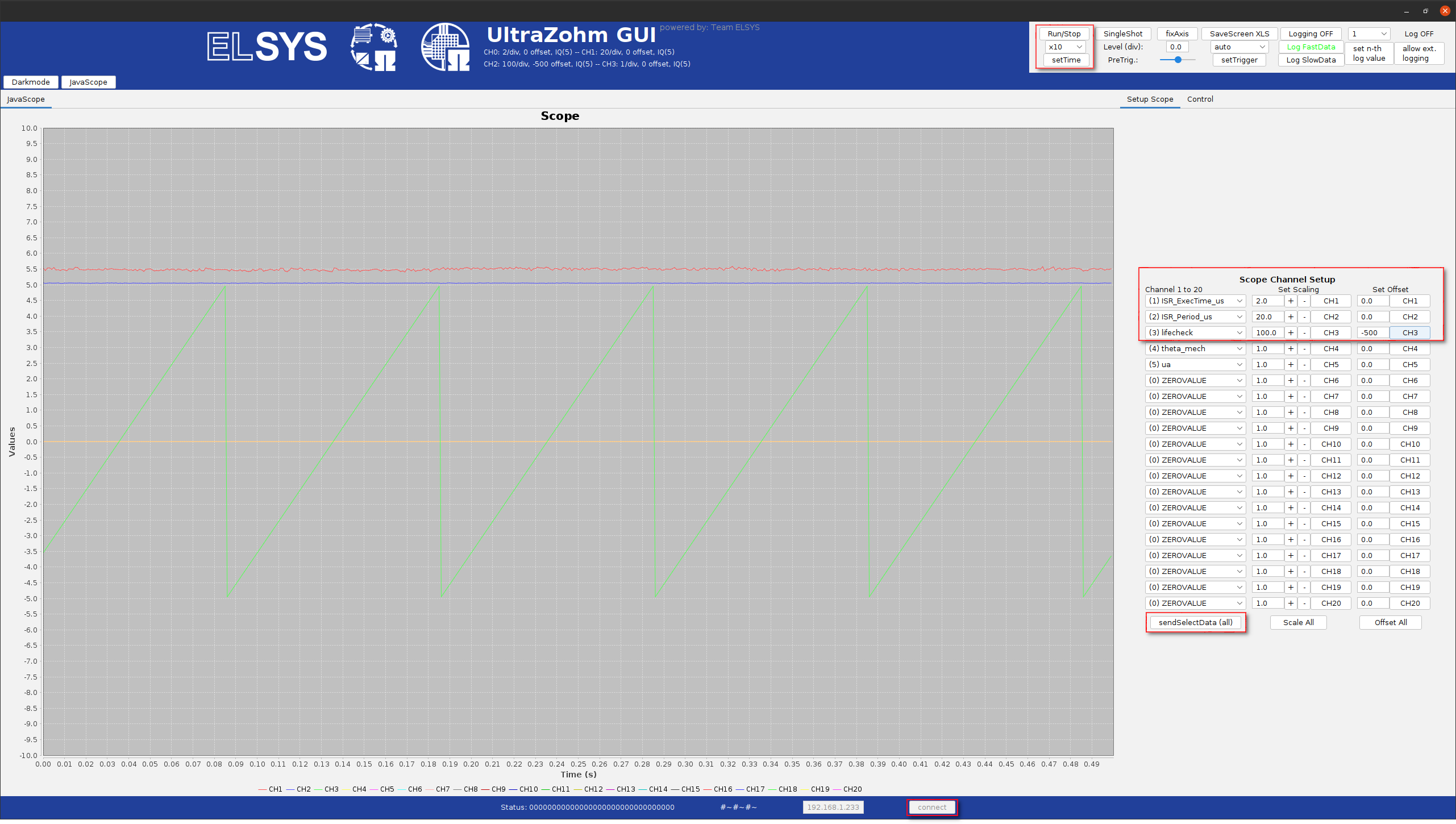Toggle Logging OFF button
This screenshot has height=824, width=1456.
click(x=1311, y=34)
